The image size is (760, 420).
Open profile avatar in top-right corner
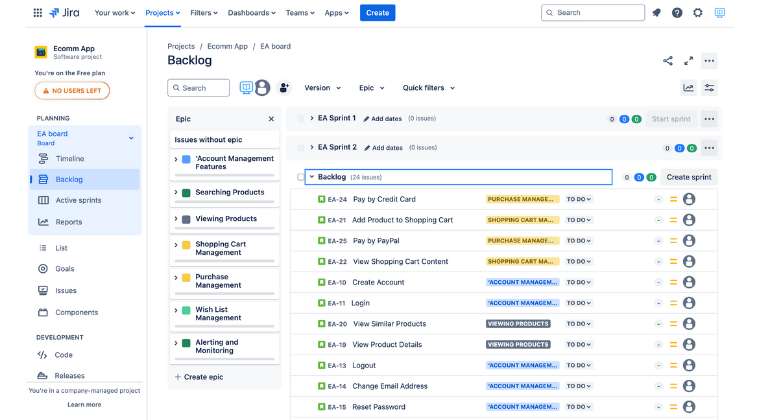pos(720,13)
